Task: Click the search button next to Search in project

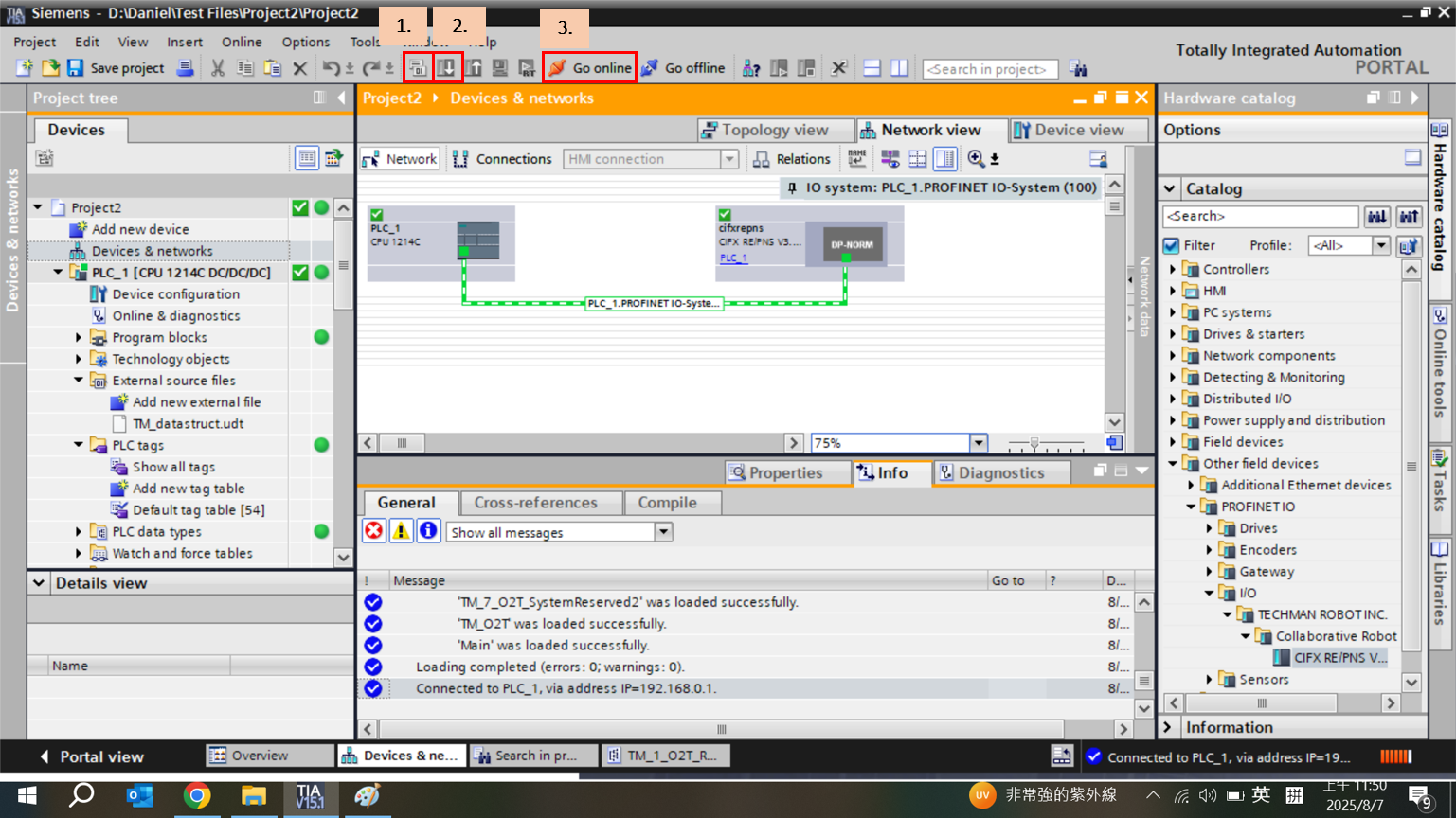Action: [x=1078, y=68]
